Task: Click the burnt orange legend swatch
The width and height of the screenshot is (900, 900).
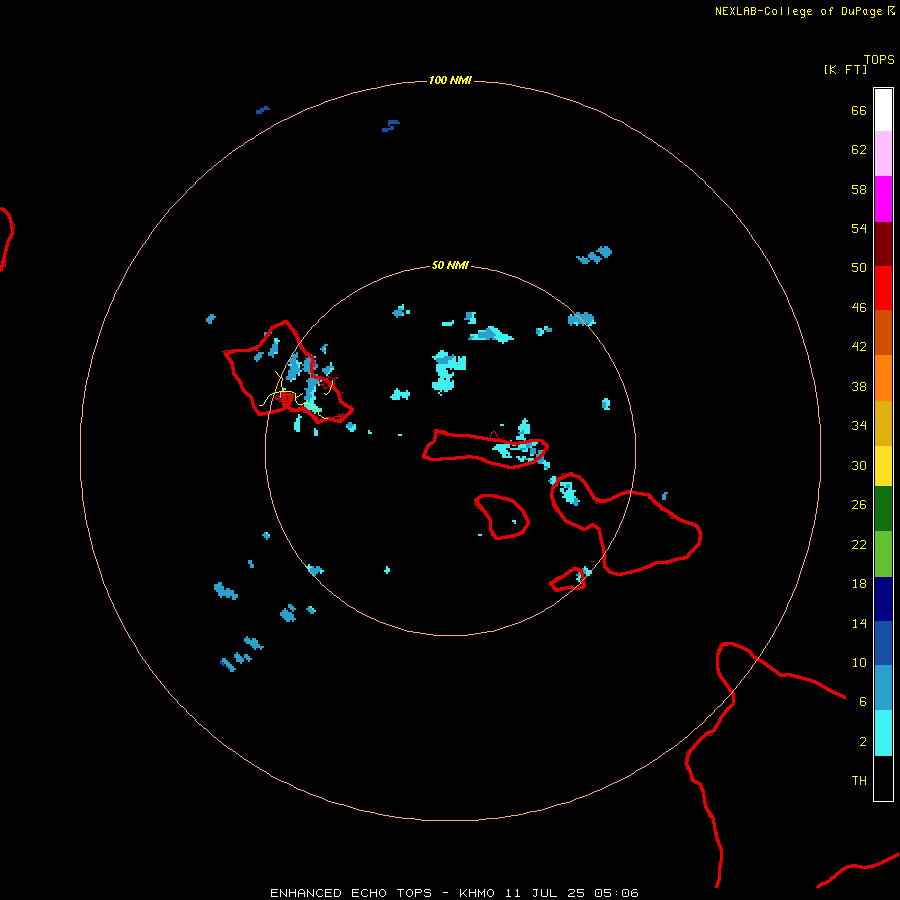Action: pyautogui.click(x=883, y=332)
